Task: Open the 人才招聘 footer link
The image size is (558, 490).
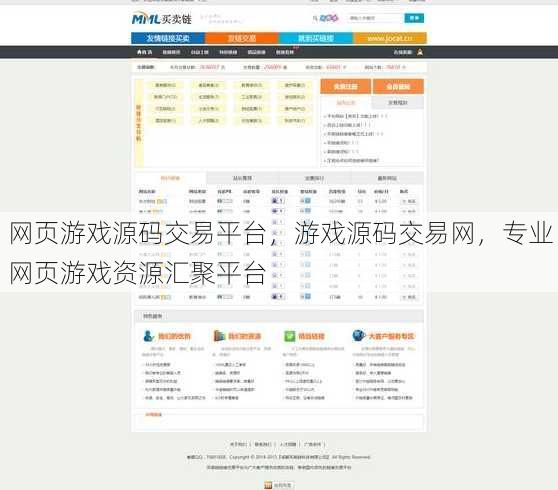Action: 288,444
